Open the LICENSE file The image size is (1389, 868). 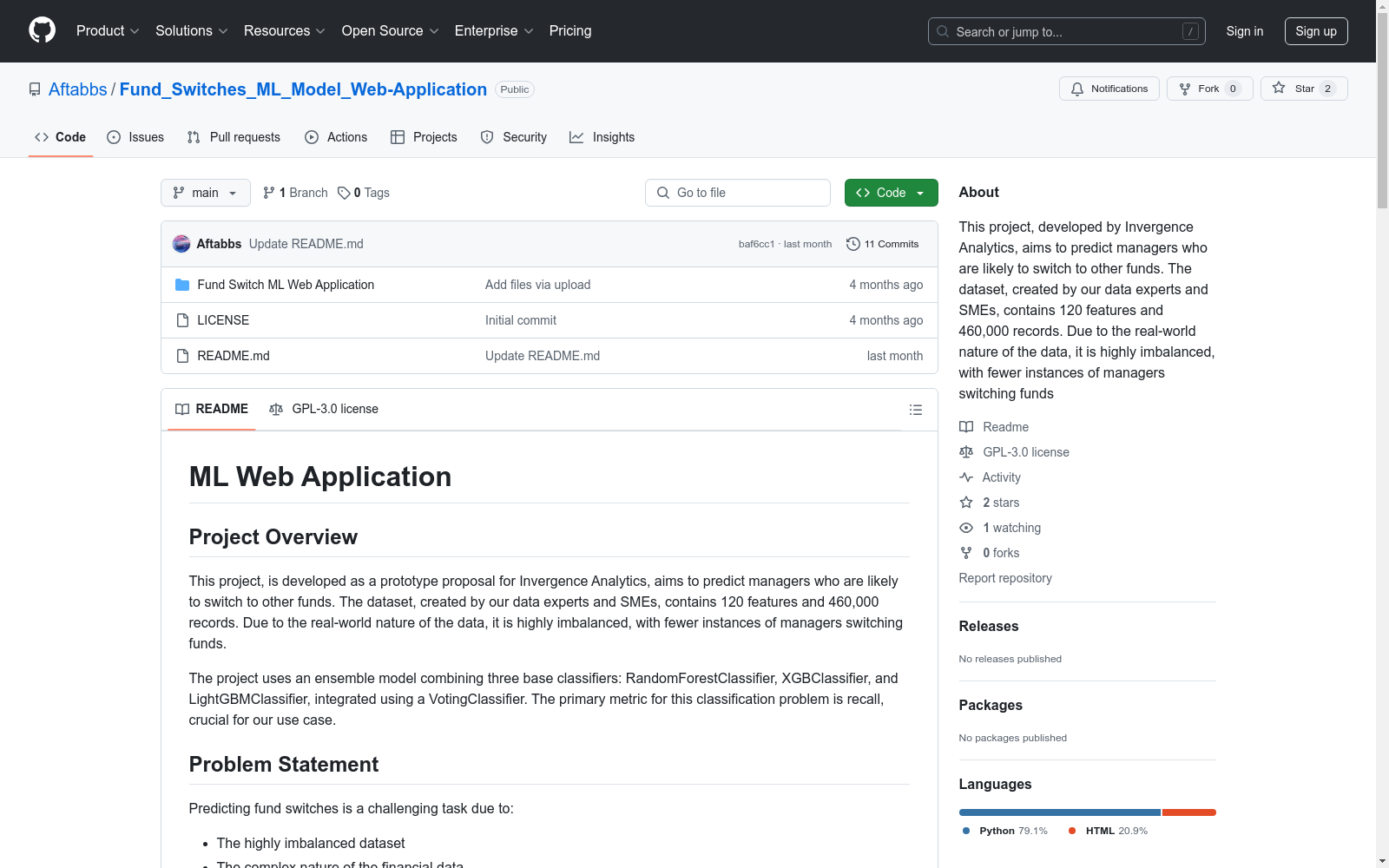pos(223,320)
